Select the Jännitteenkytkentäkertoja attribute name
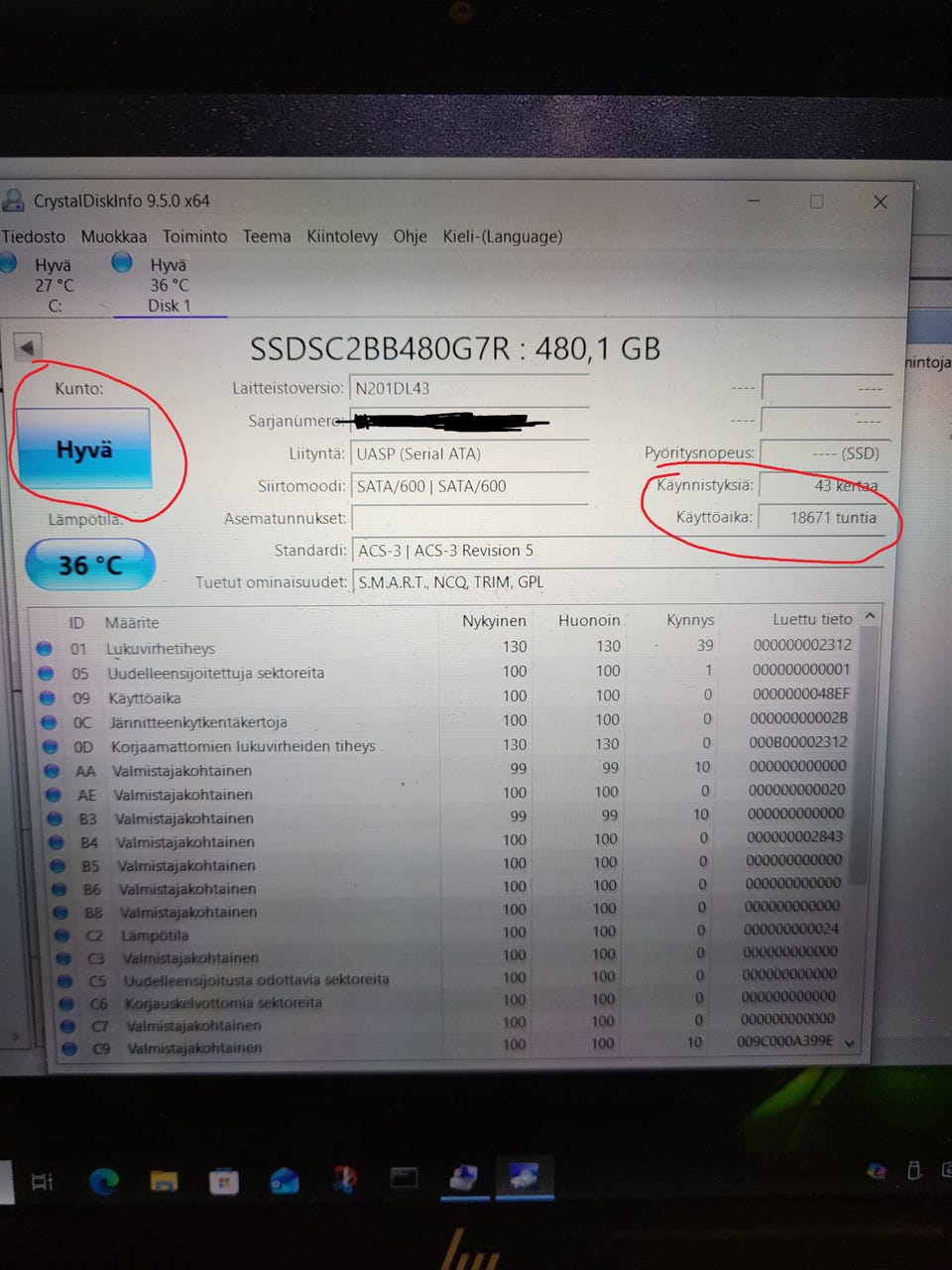Image resolution: width=952 pixels, height=1270 pixels. pyautogui.click(x=198, y=722)
